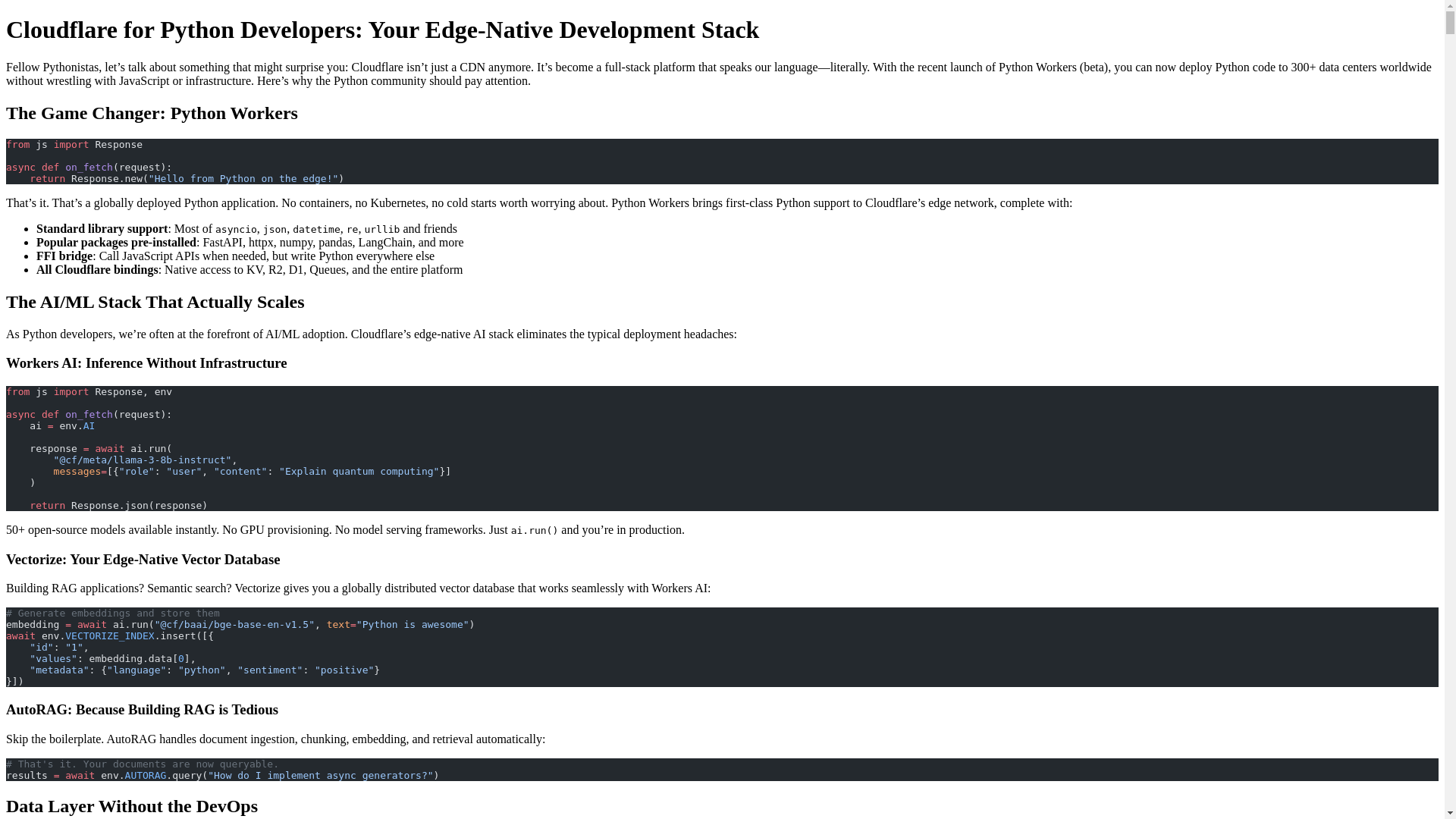
Task: Click subheading 'AutoRAG: Because Building RAG is Tedious'
Action: pos(142,710)
